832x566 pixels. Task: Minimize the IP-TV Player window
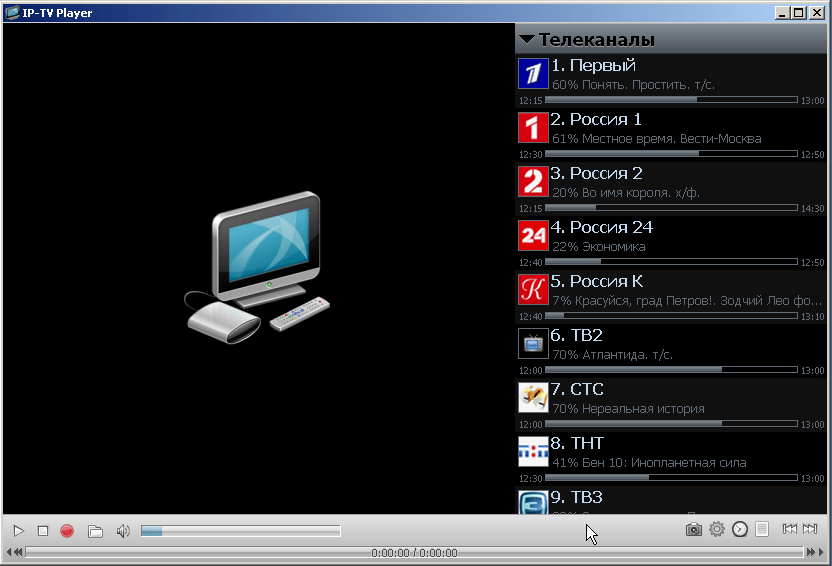pyautogui.click(x=782, y=12)
